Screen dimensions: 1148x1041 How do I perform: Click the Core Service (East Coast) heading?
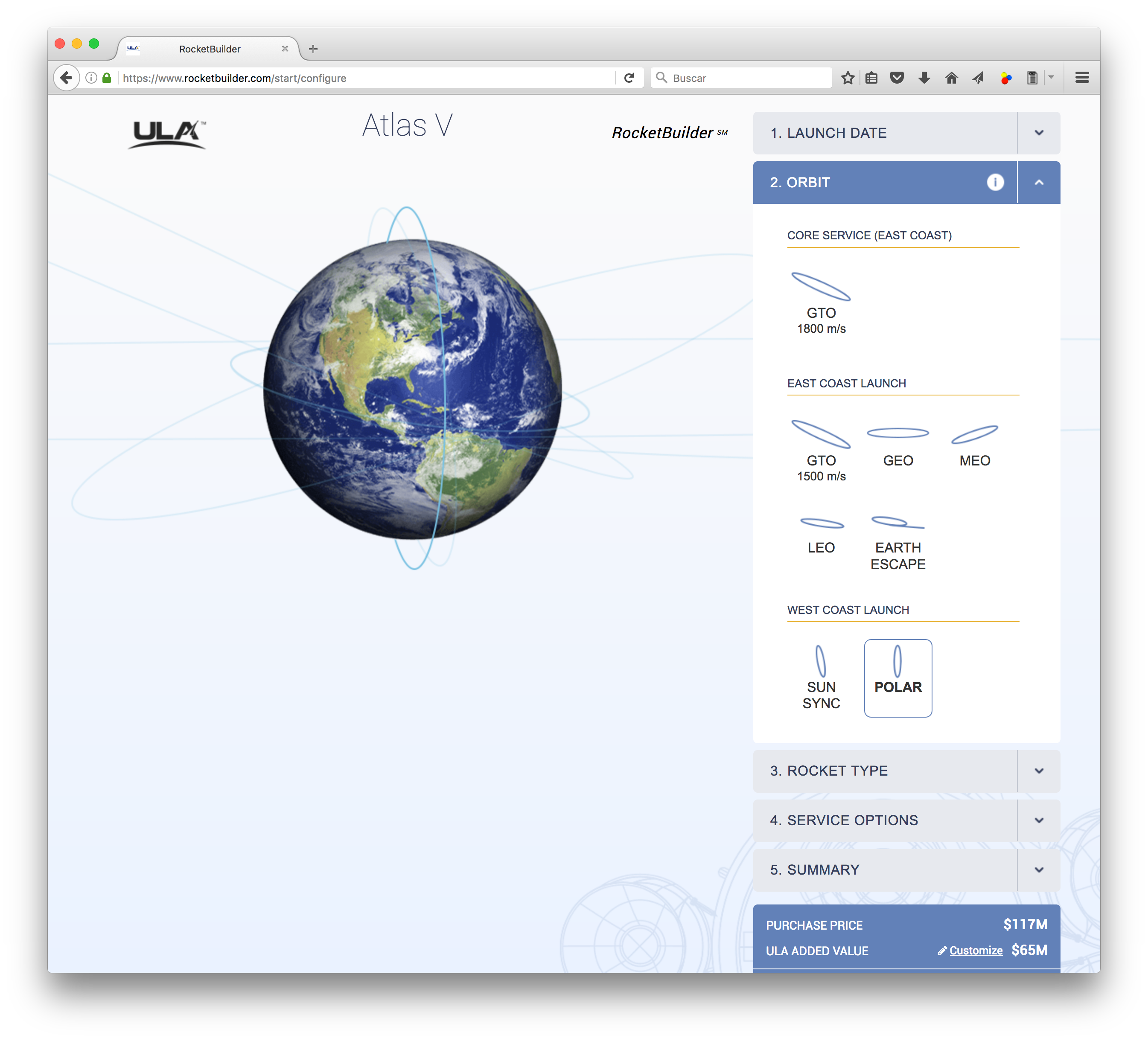point(870,235)
